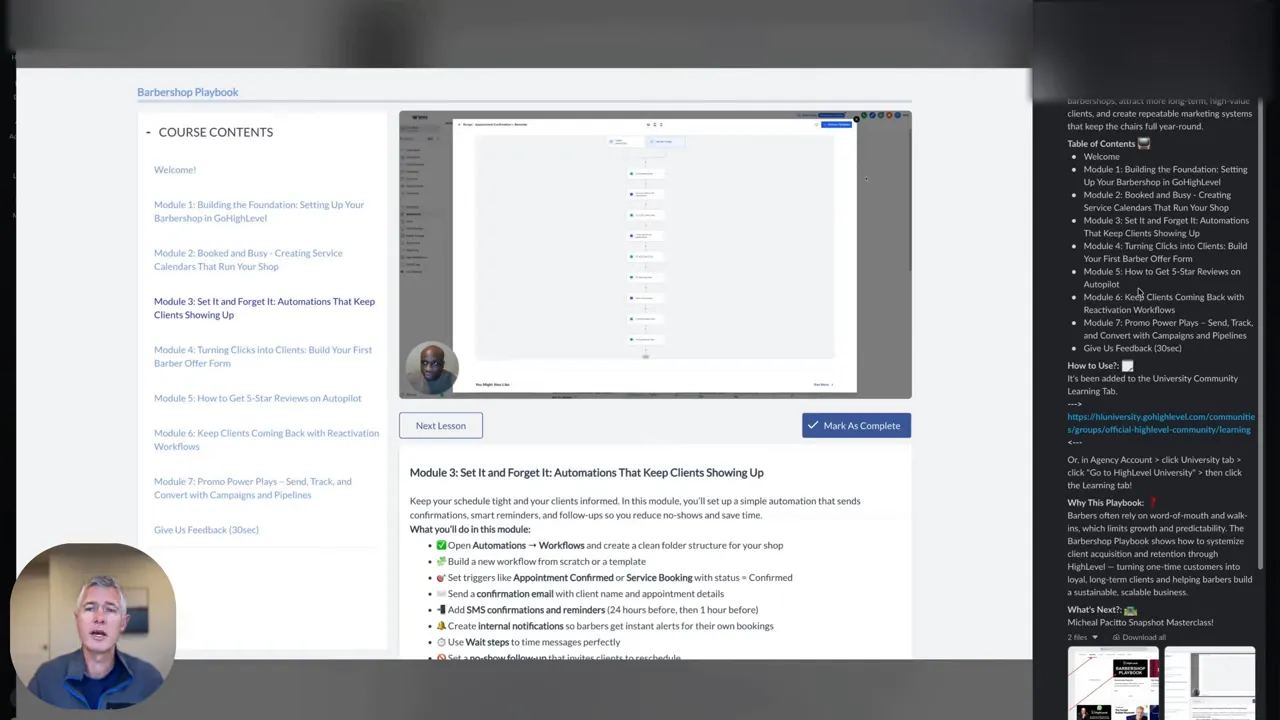Open Give Us Feedback (30sec) in course contents

[206, 530]
